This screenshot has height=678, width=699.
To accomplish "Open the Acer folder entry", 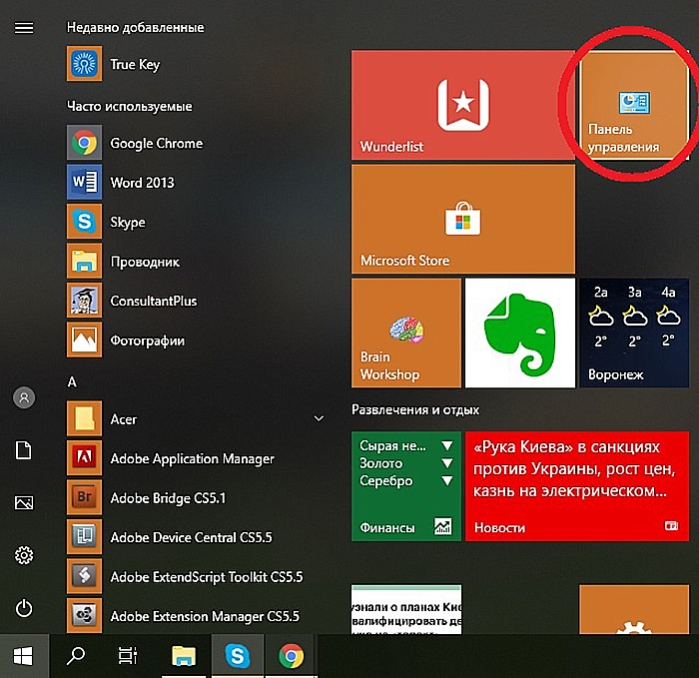I will 196,419.
